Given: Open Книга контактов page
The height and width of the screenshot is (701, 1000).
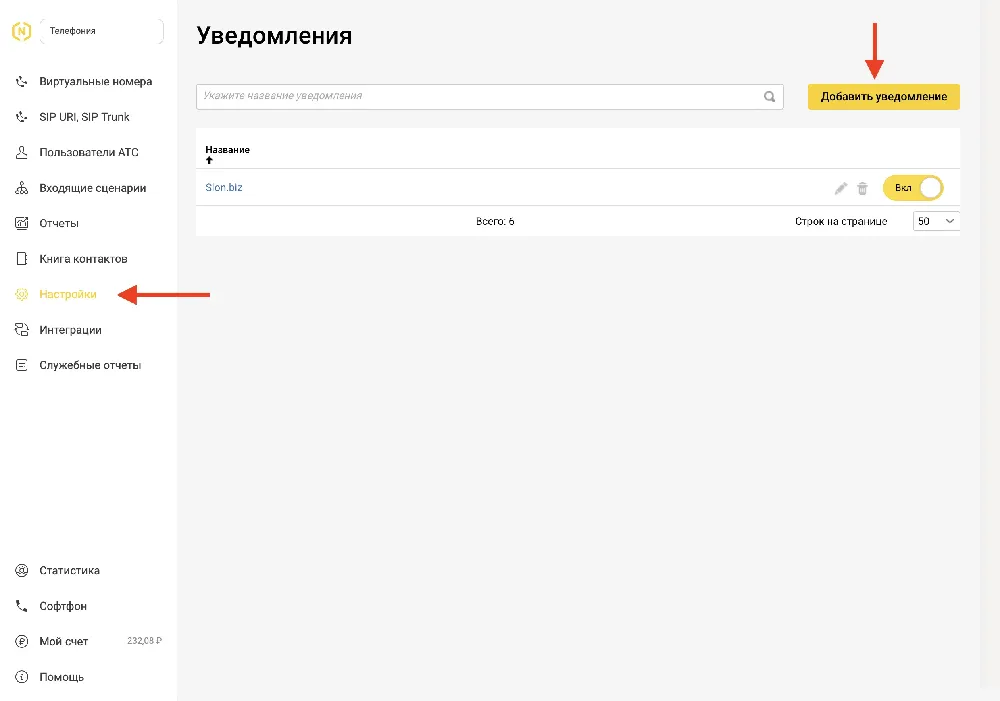Looking at the screenshot, I should pyautogui.click(x=83, y=258).
